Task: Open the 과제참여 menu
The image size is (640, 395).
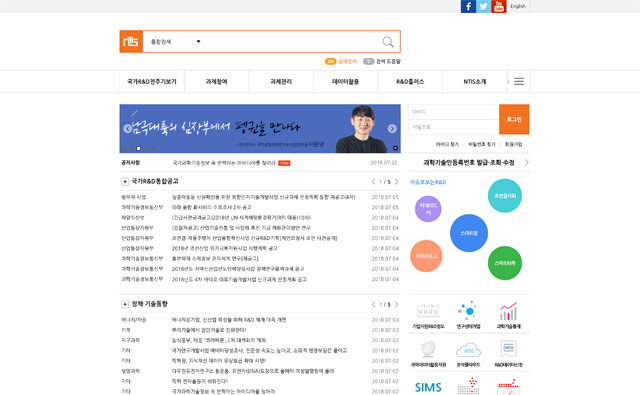Action: [216, 82]
